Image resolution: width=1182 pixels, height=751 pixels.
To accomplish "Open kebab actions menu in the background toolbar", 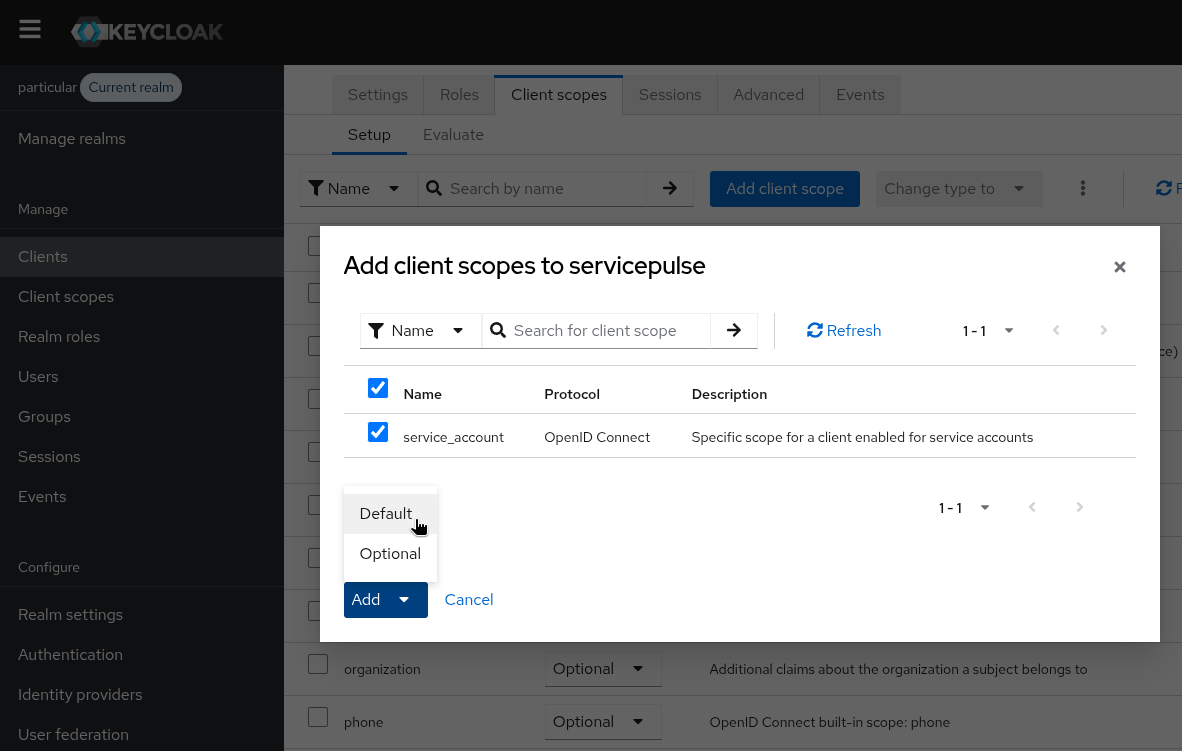I will pos(1082,189).
